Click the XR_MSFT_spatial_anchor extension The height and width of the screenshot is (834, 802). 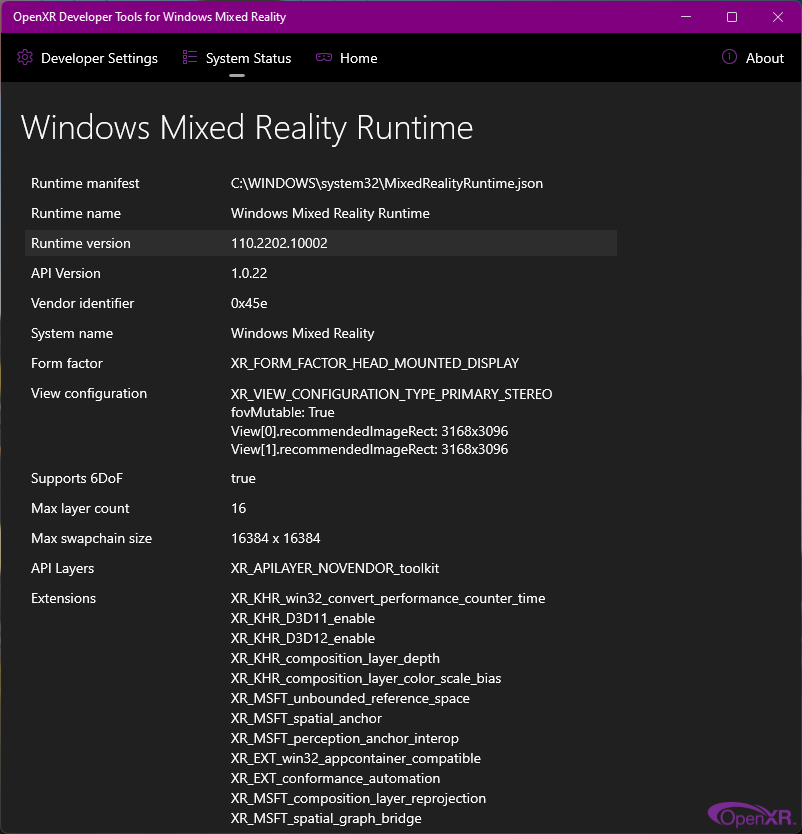pyautogui.click(x=306, y=719)
